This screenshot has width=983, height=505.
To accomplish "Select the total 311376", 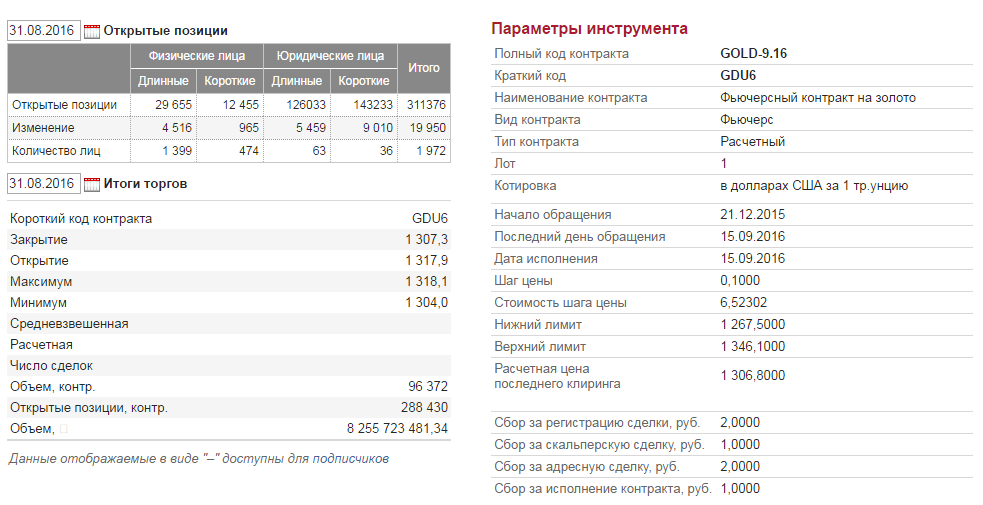I will coord(426,105).
